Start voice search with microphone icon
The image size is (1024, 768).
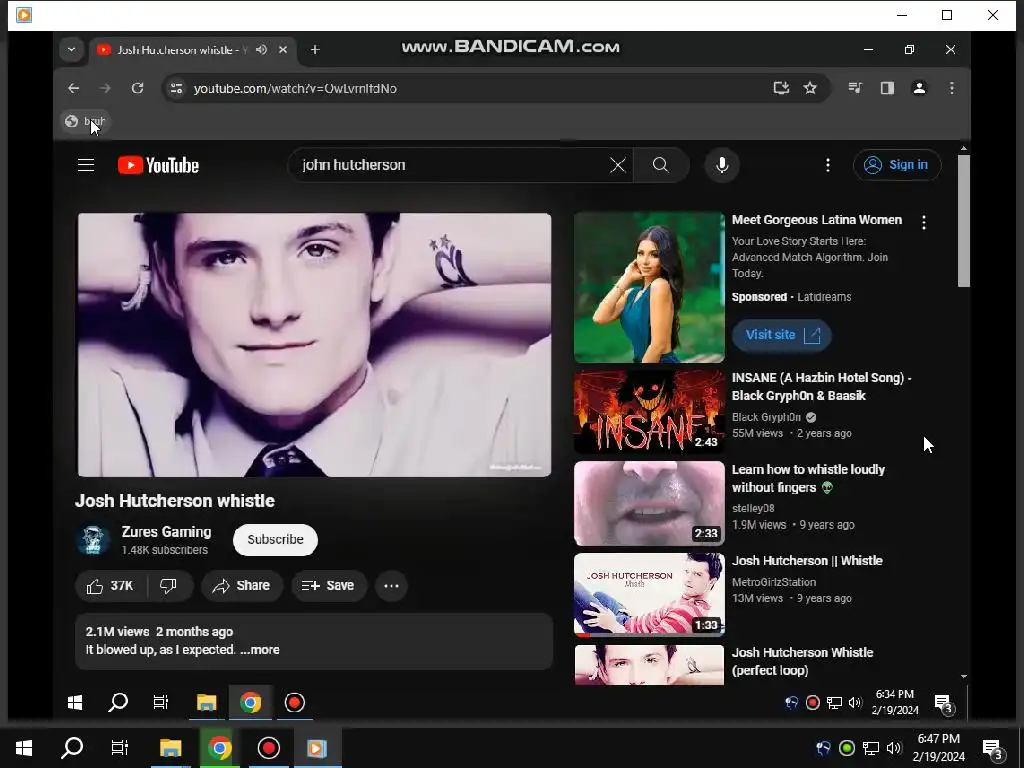[x=722, y=165]
